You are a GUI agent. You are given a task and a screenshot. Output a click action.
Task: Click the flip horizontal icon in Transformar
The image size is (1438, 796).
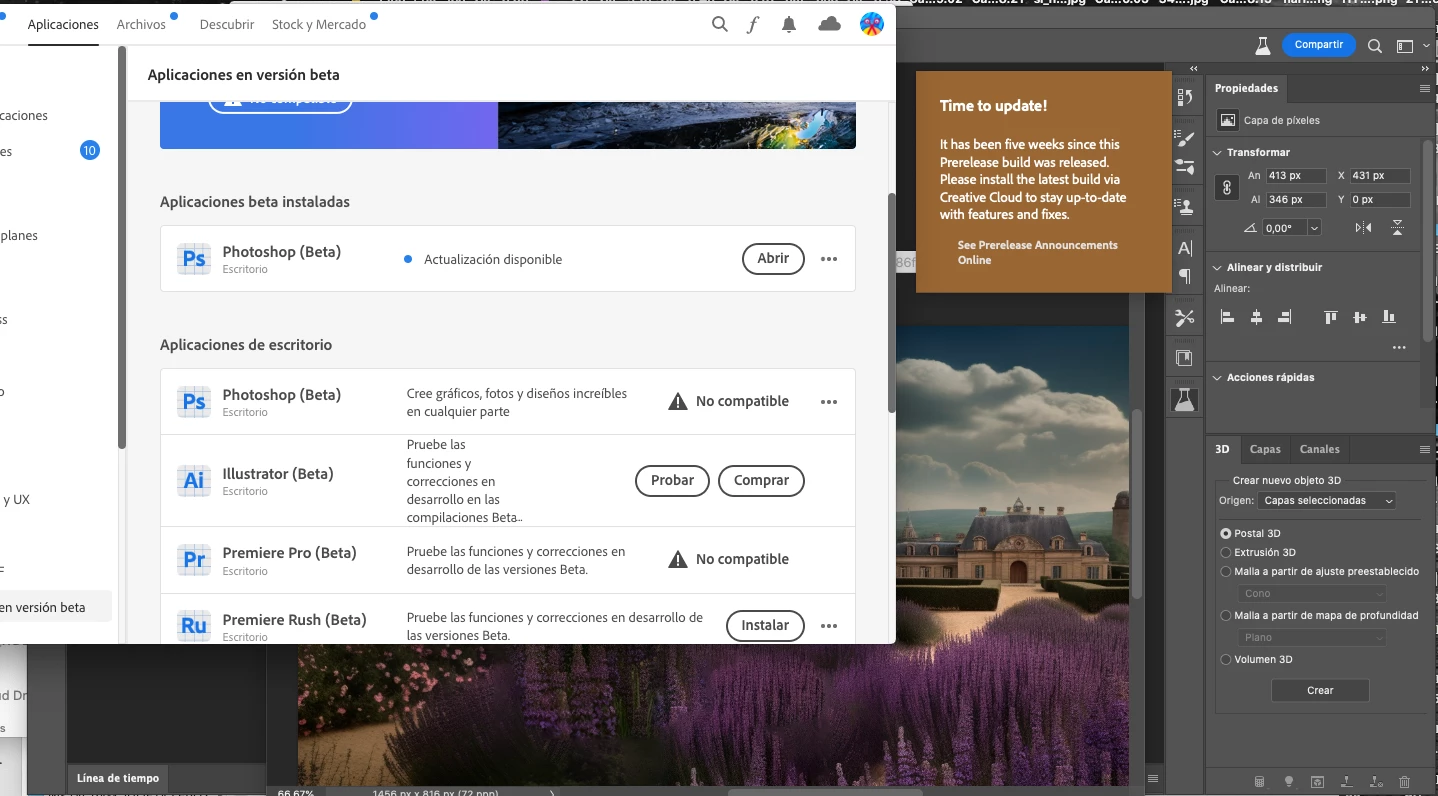[1363, 228]
